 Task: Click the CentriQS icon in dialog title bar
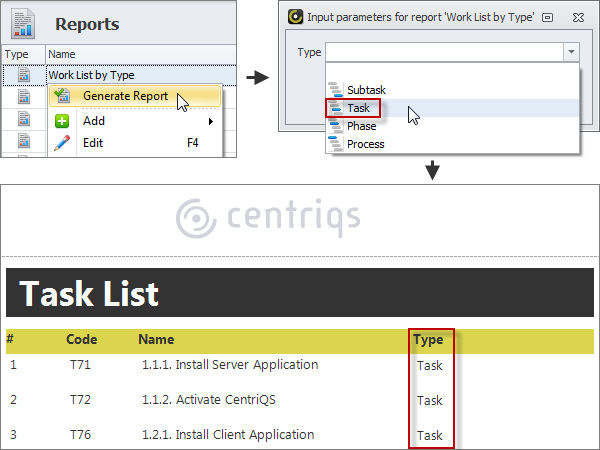point(295,17)
